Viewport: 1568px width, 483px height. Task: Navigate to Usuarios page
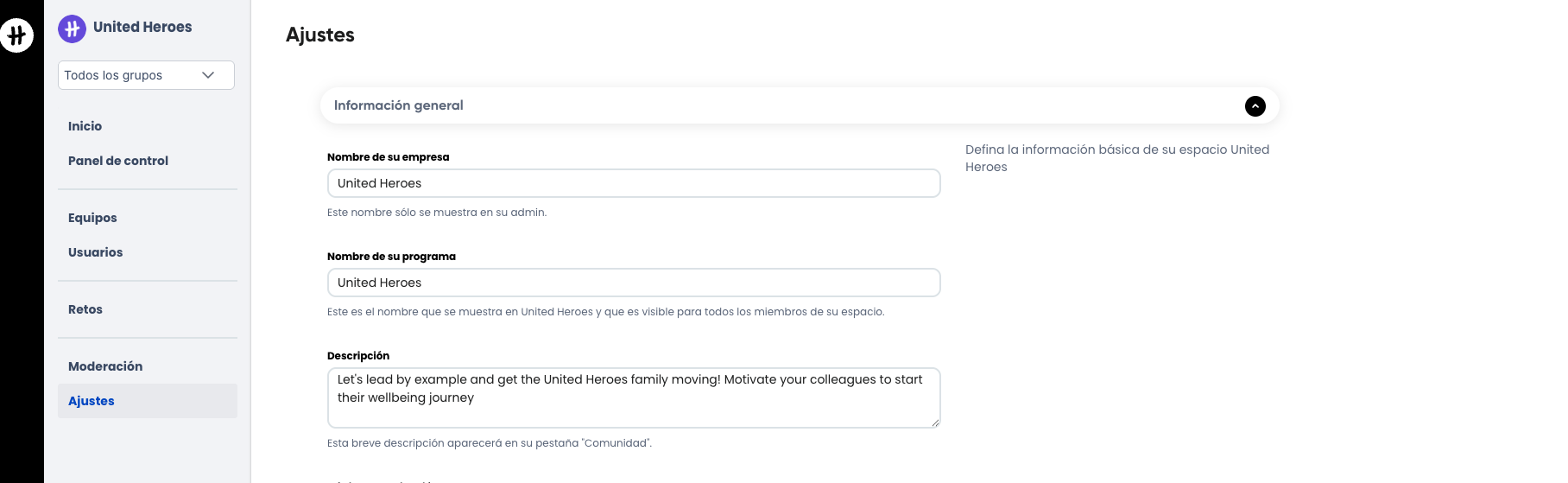[x=95, y=252]
